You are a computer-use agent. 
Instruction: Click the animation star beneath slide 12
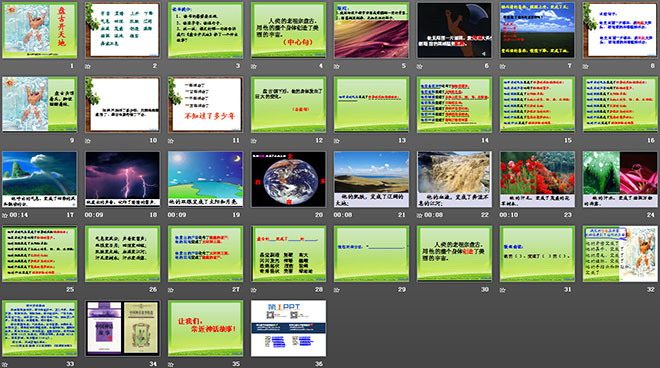(x=254, y=141)
